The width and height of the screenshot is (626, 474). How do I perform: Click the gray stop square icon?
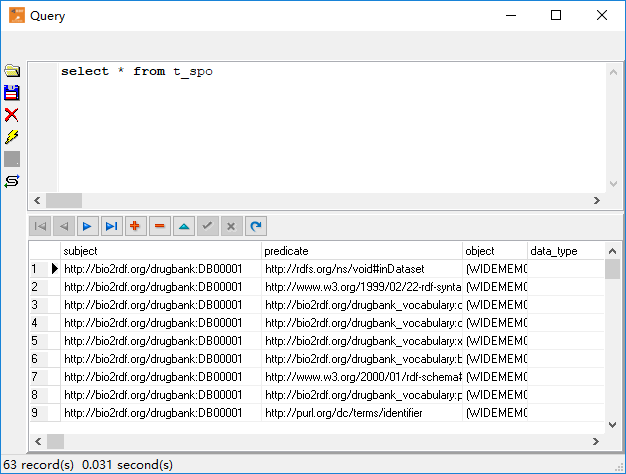coord(12,159)
